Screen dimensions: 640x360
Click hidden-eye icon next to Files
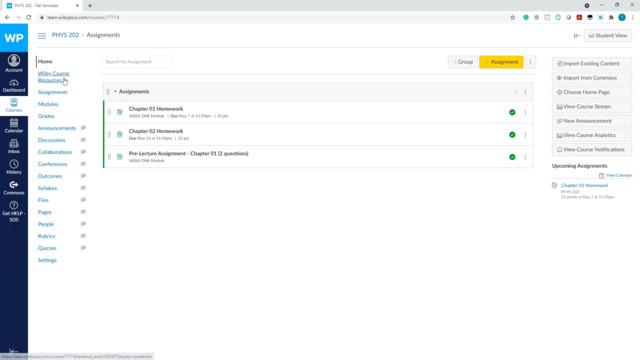pyautogui.click(x=83, y=200)
